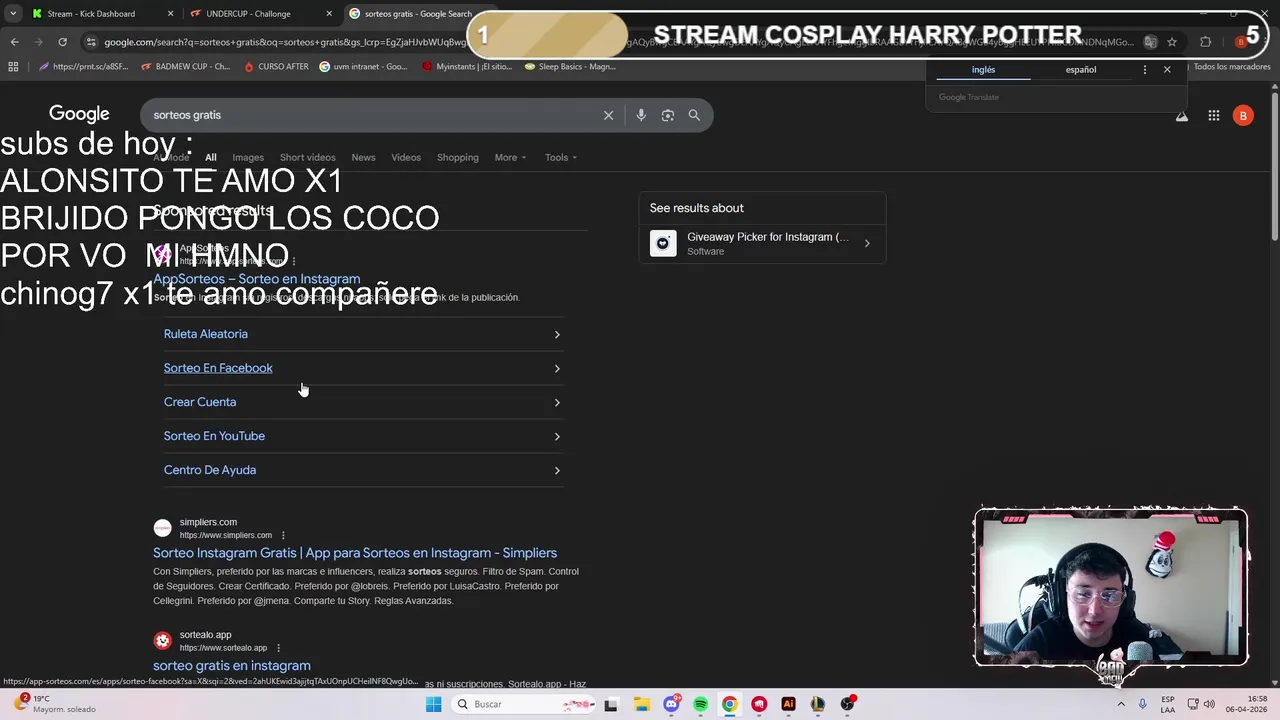Open the sortealo.app result options dots

click(x=278, y=648)
